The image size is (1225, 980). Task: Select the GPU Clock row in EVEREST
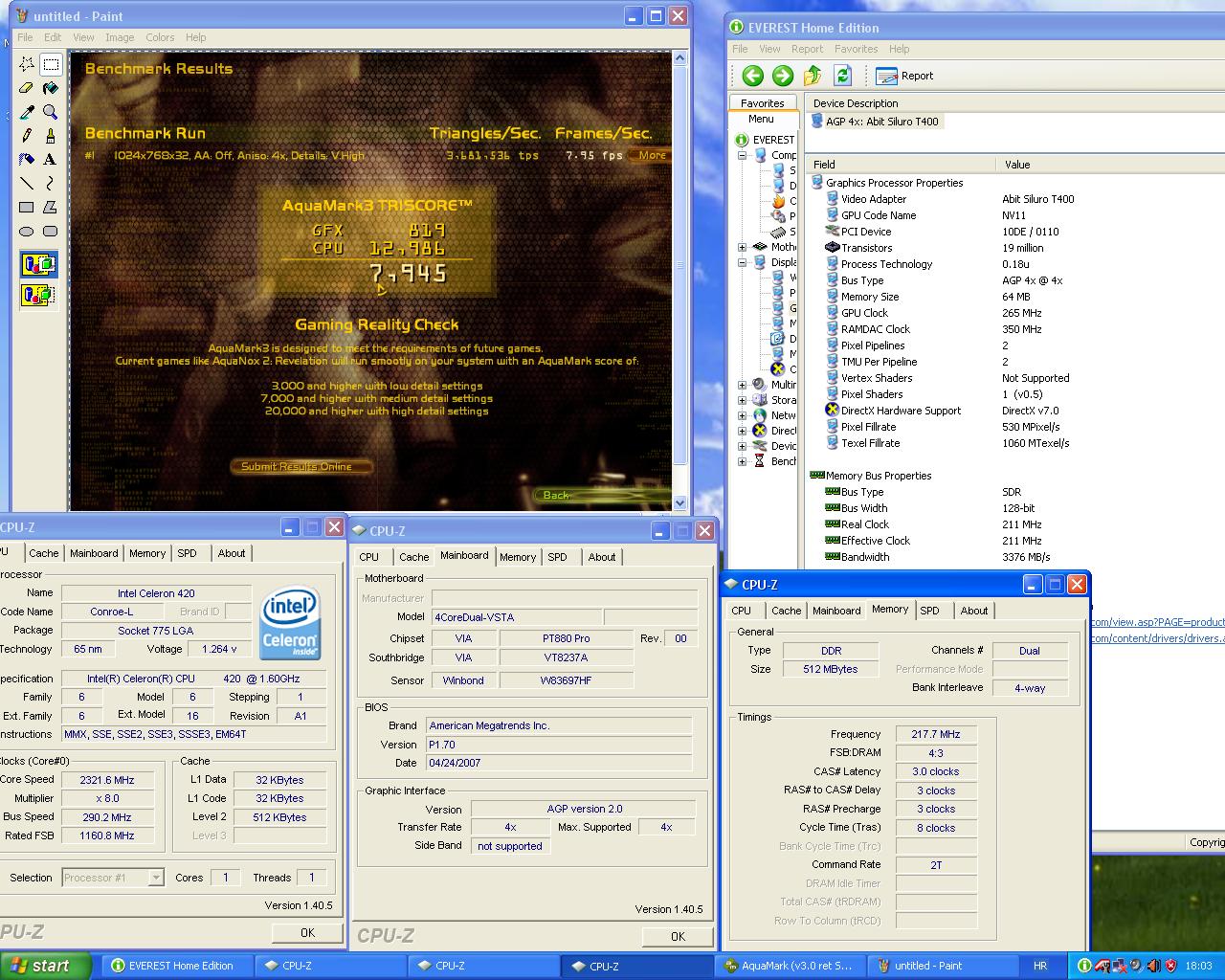(x=1014, y=313)
